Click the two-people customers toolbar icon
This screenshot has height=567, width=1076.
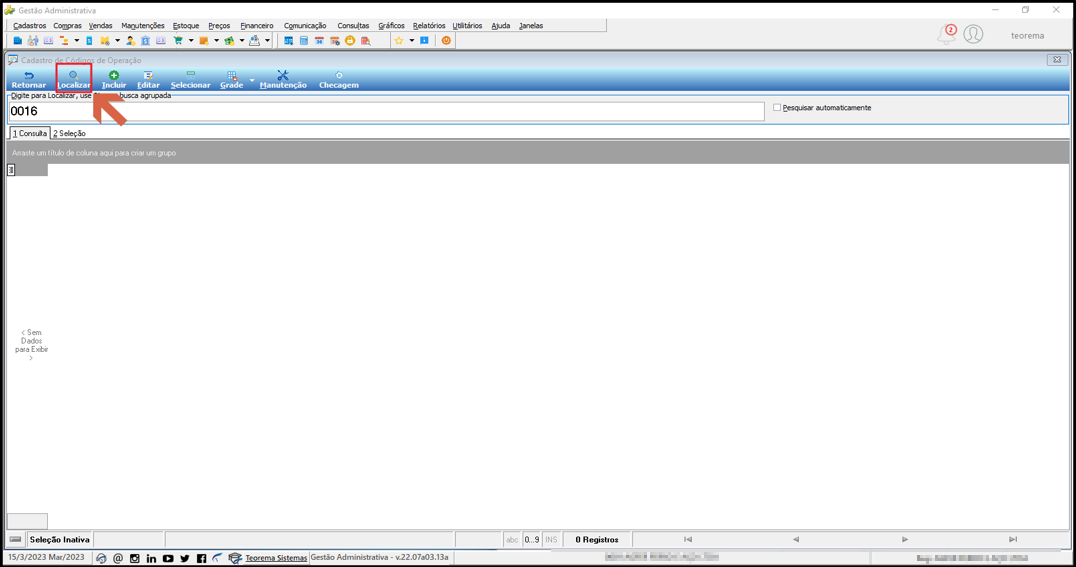pyautogui.click(x=33, y=40)
